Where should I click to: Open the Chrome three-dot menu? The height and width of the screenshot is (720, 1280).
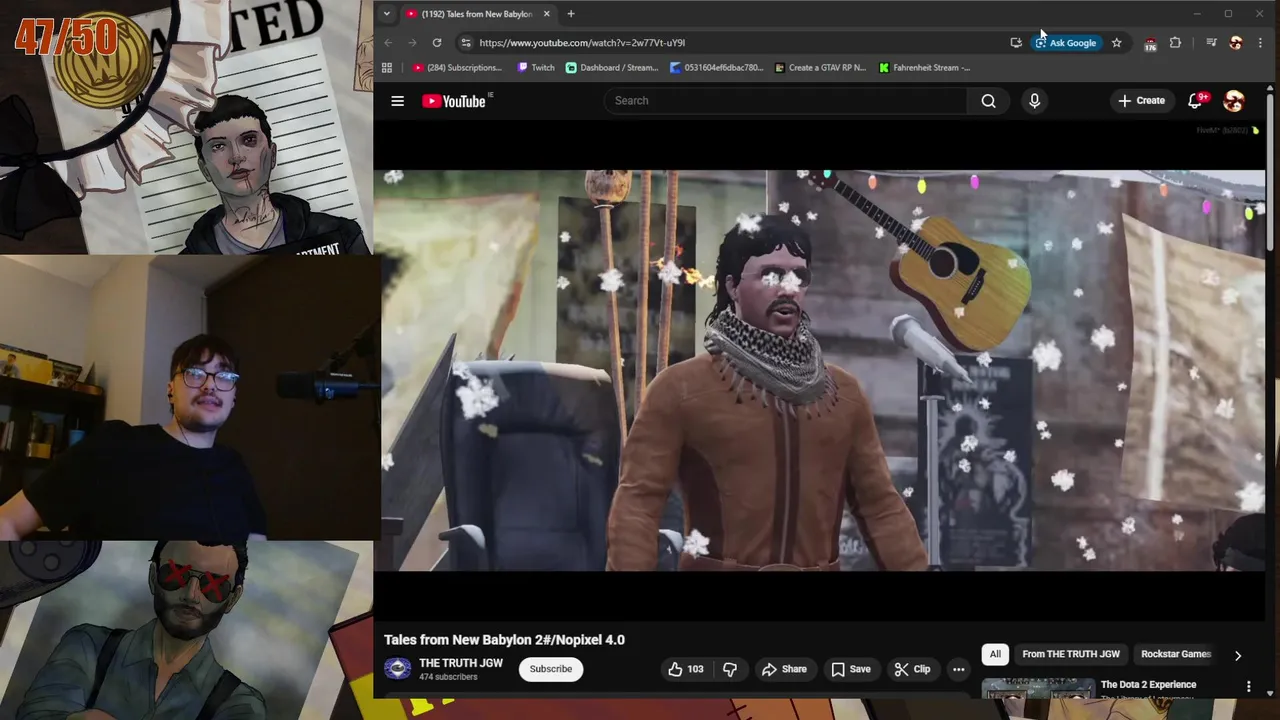[1260, 43]
